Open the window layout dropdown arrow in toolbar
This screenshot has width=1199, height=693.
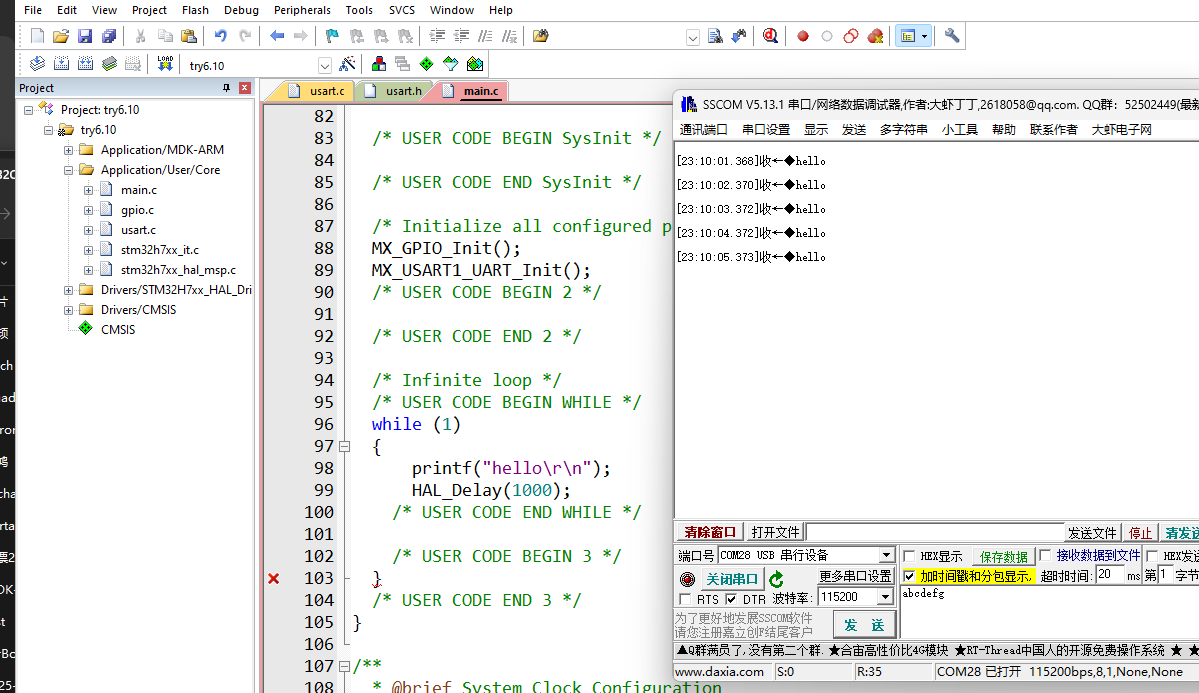pos(924,36)
